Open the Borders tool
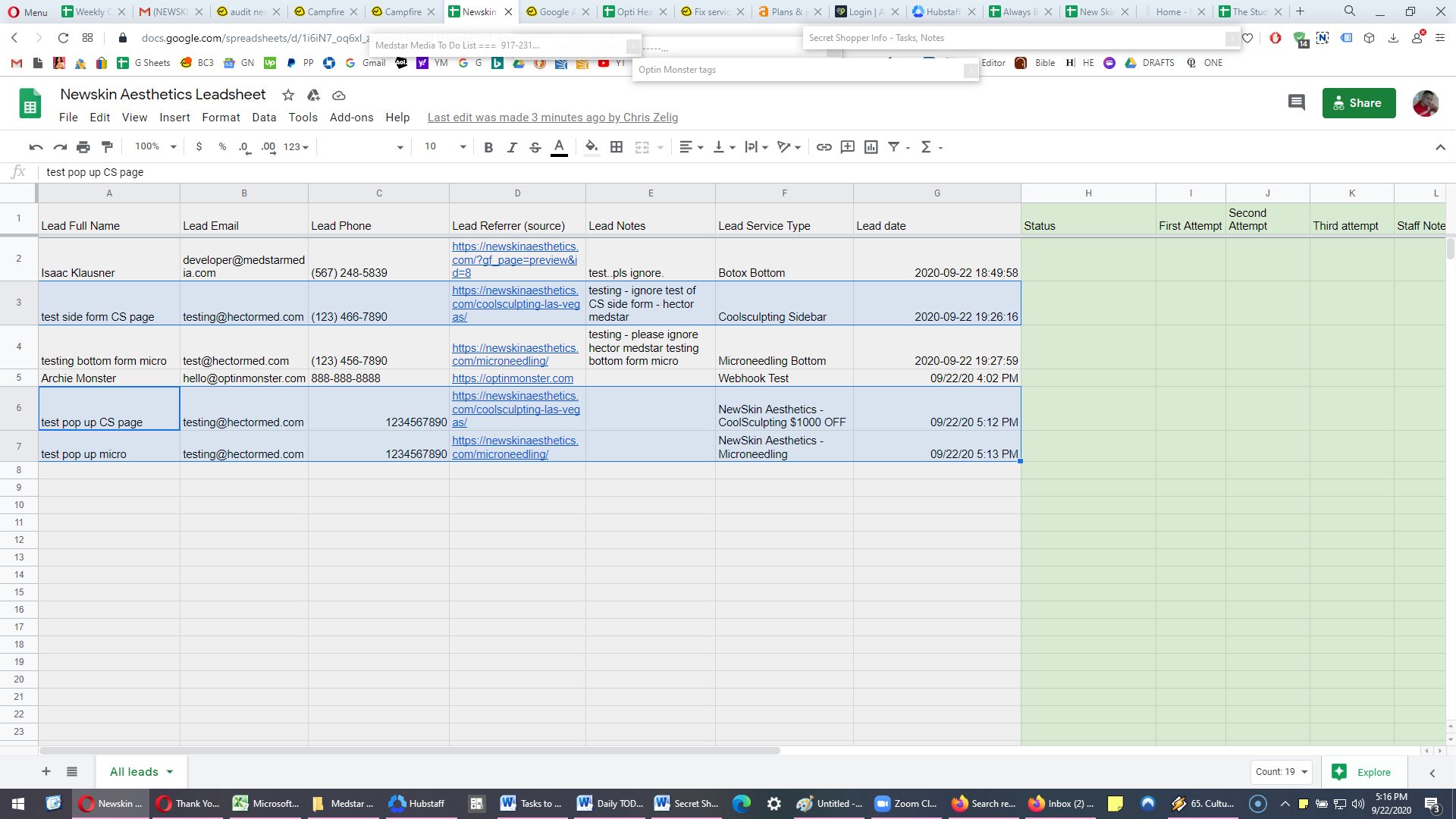The height and width of the screenshot is (819, 1456). [617, 147]
